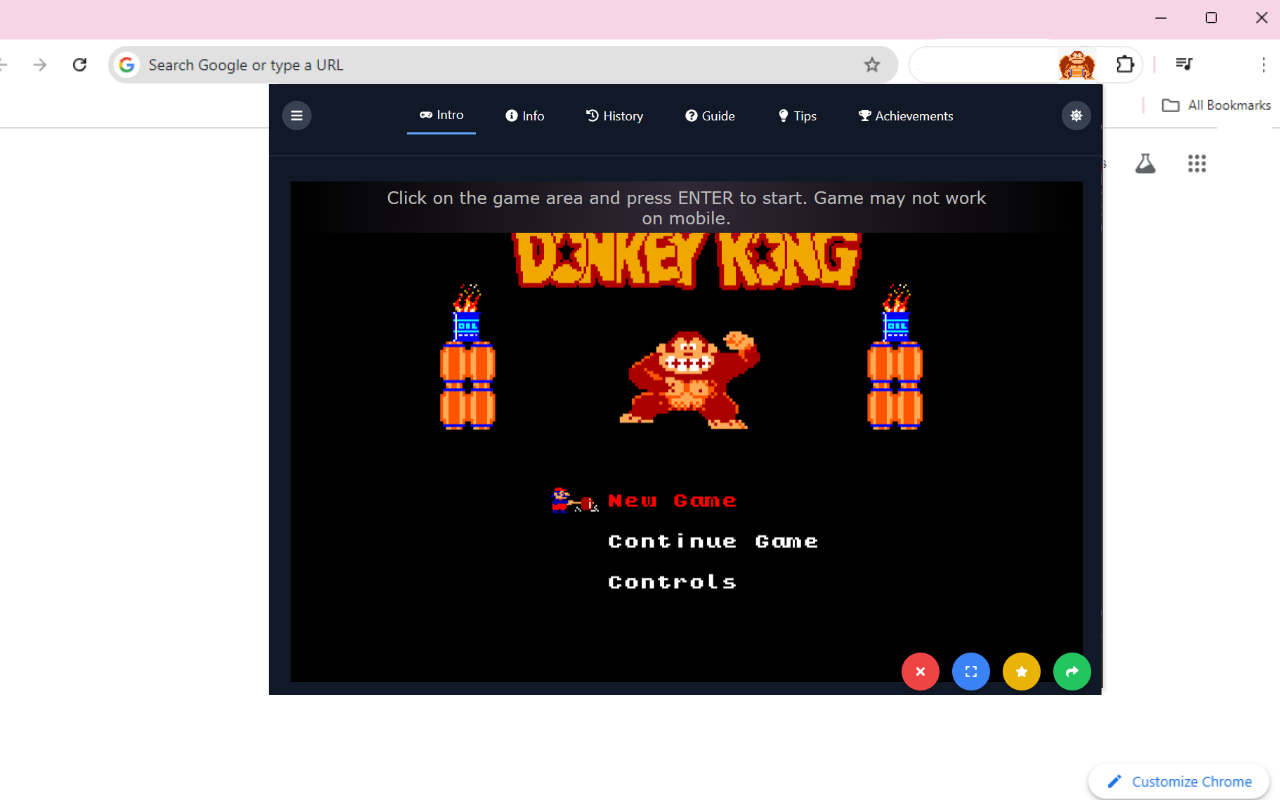Open the hamburger menu on the game overlay
1280x800 pixels.
(296, 115)
